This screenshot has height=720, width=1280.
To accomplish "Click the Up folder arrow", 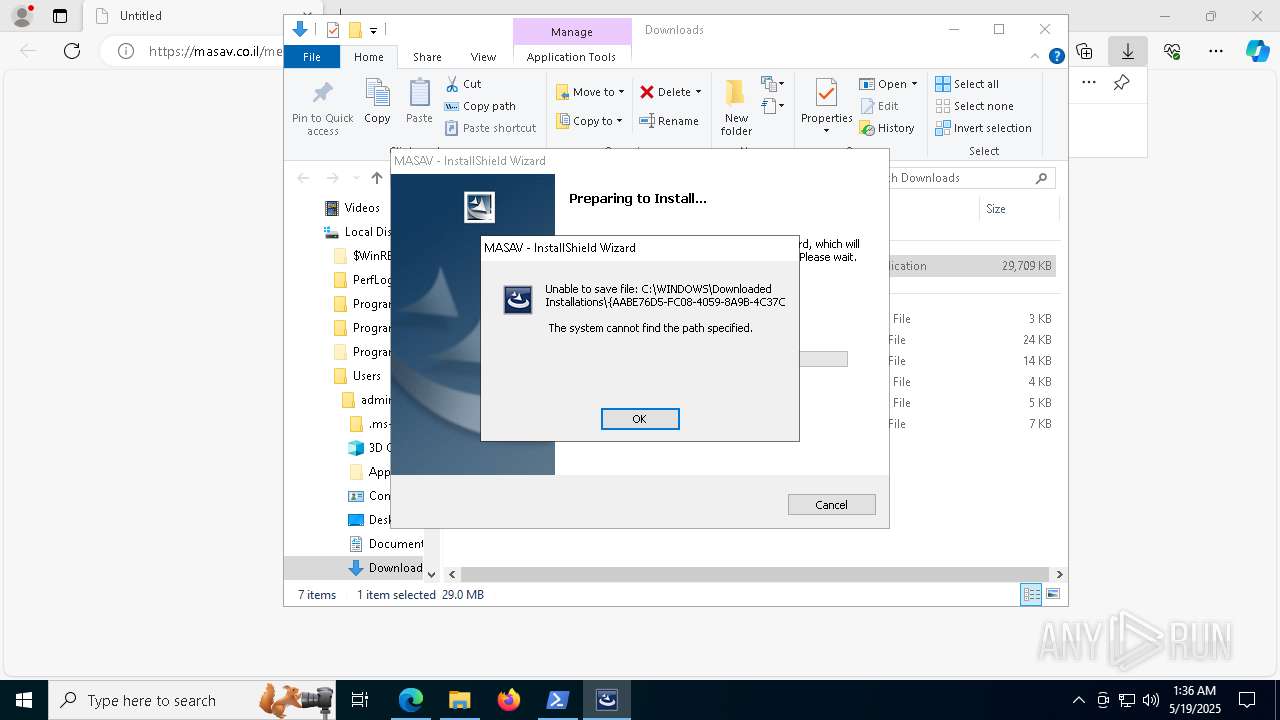I will click(376, 178).
